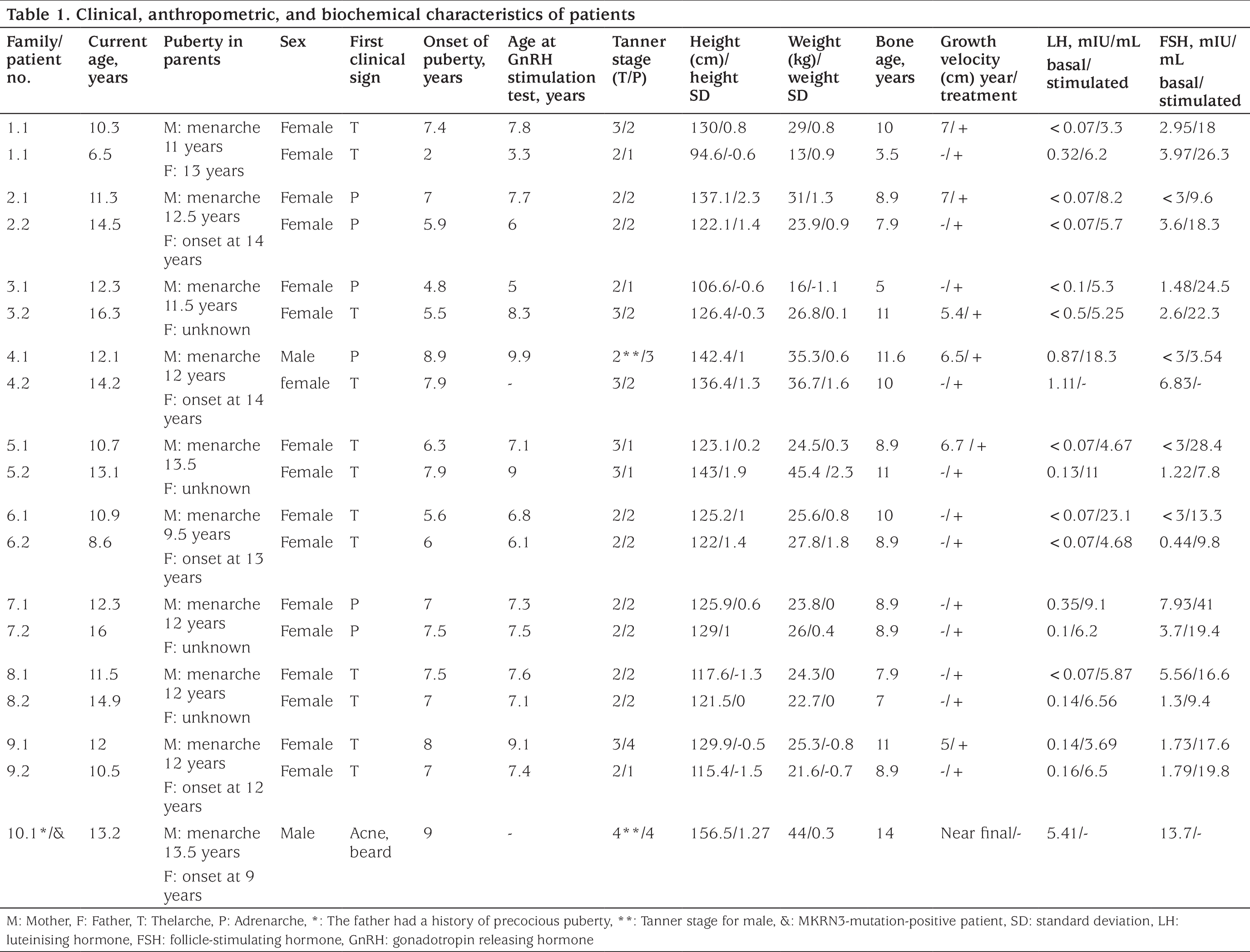Image resolution: width=1250 pixels, height=952 pixels.
Task: Select Tanner stage cell '2**/3'
Action: 633,356
